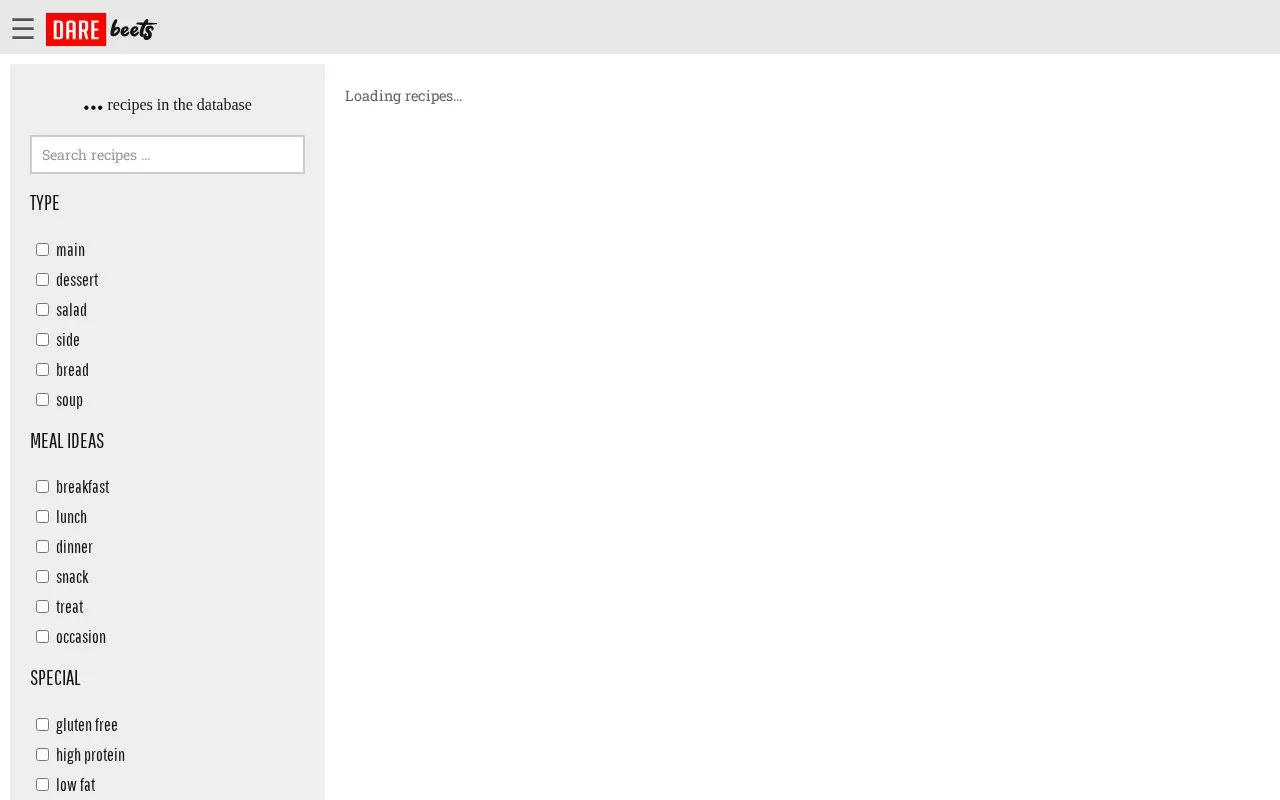1280x800 pixels.
Task: Click the SPECIAL section heading
Action: tap(55, 678)
